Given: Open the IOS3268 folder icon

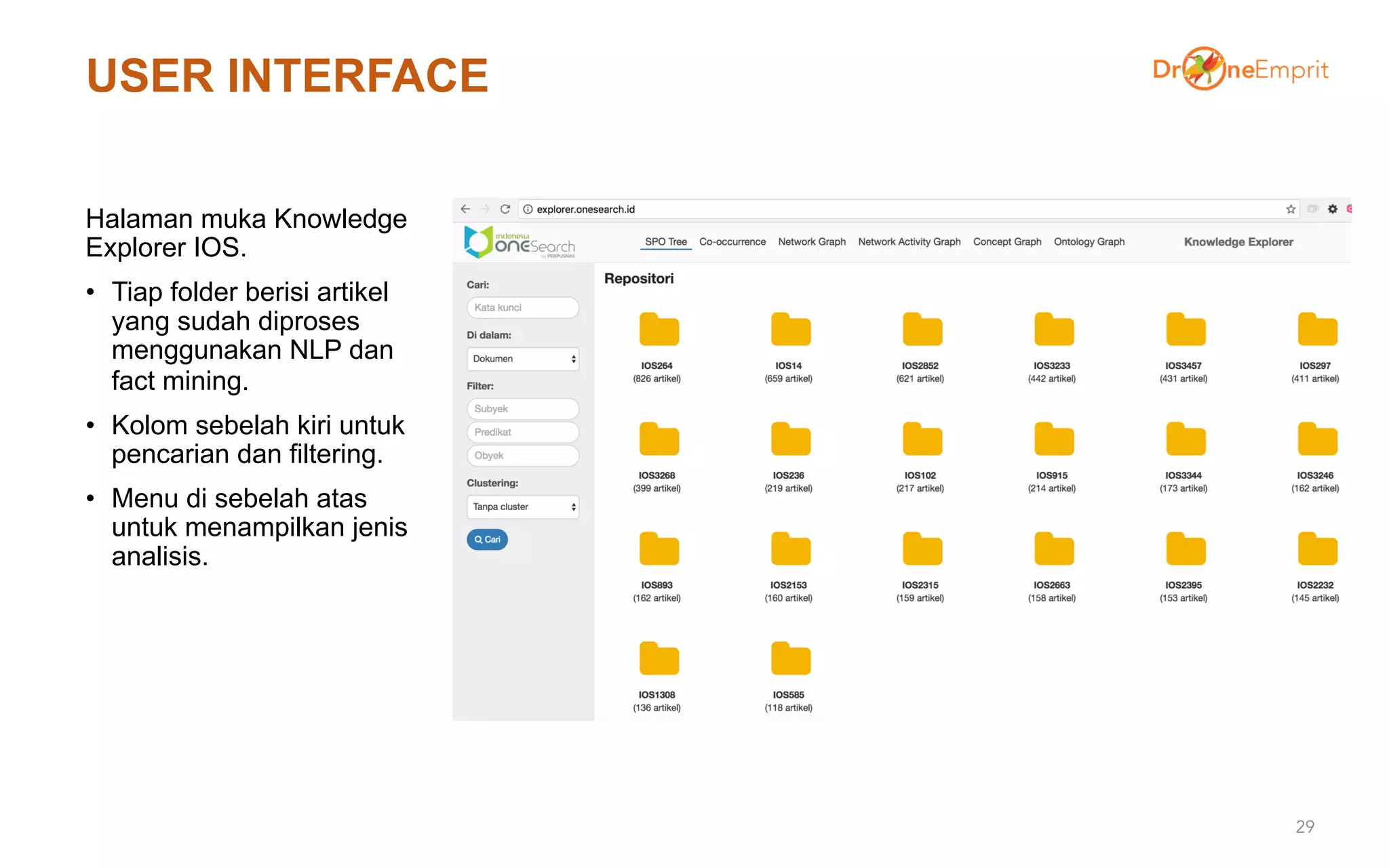Looking at the screenshot, I should tap(659, 439).
